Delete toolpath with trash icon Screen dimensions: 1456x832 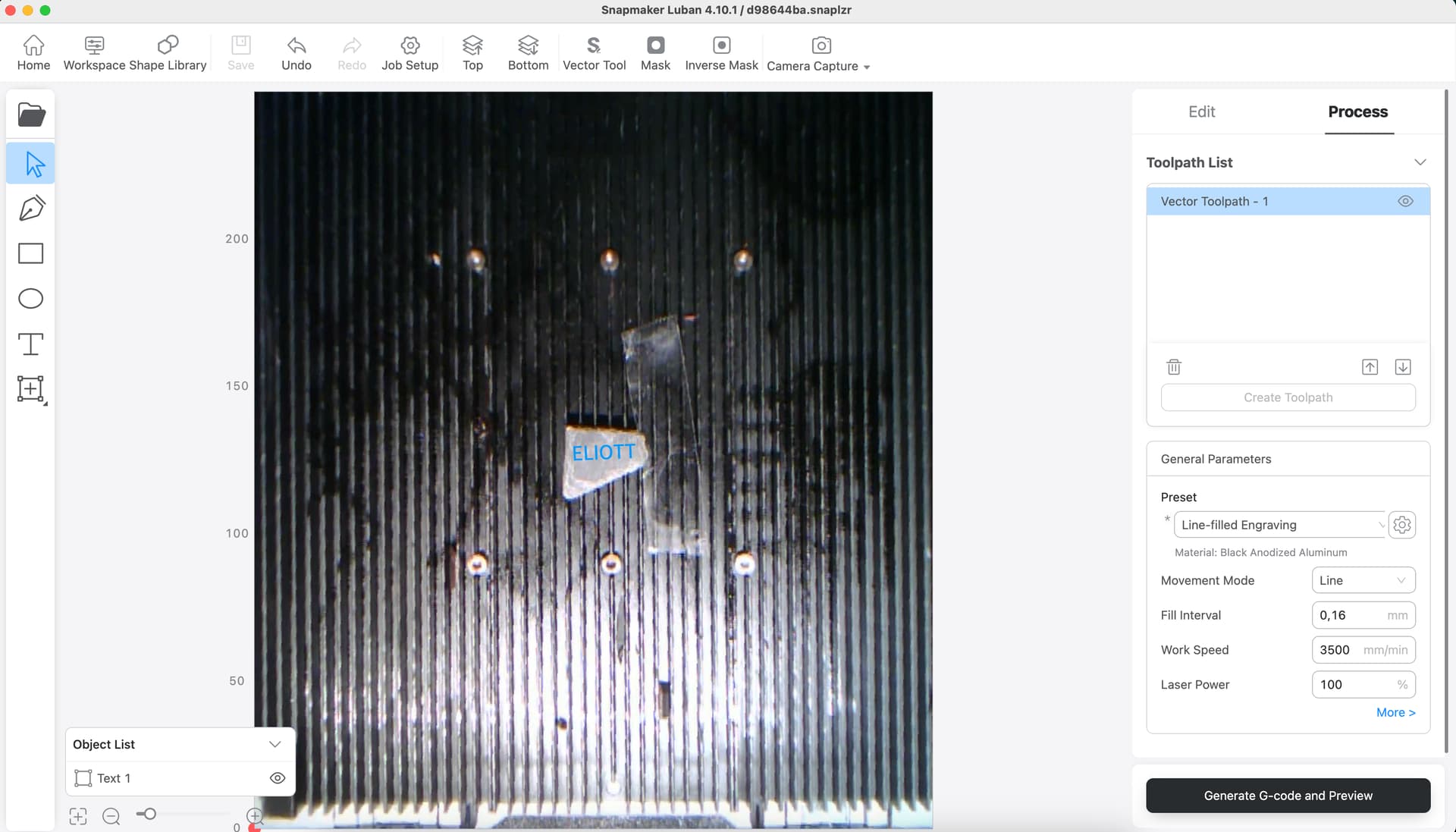(x=1174, y=367)
